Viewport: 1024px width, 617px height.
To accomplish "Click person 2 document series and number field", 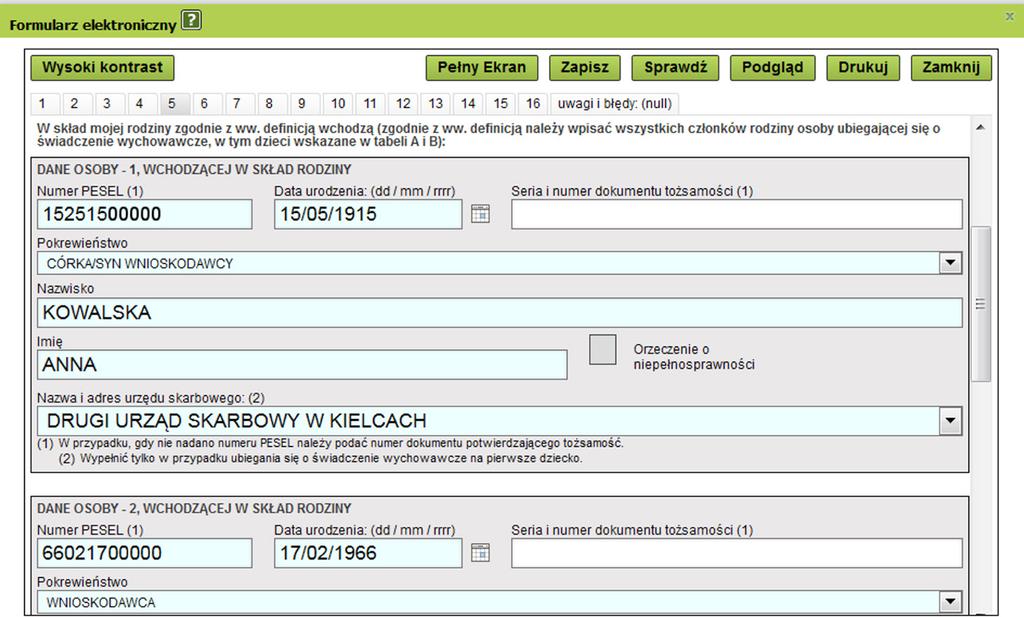I will coord(737,553).
